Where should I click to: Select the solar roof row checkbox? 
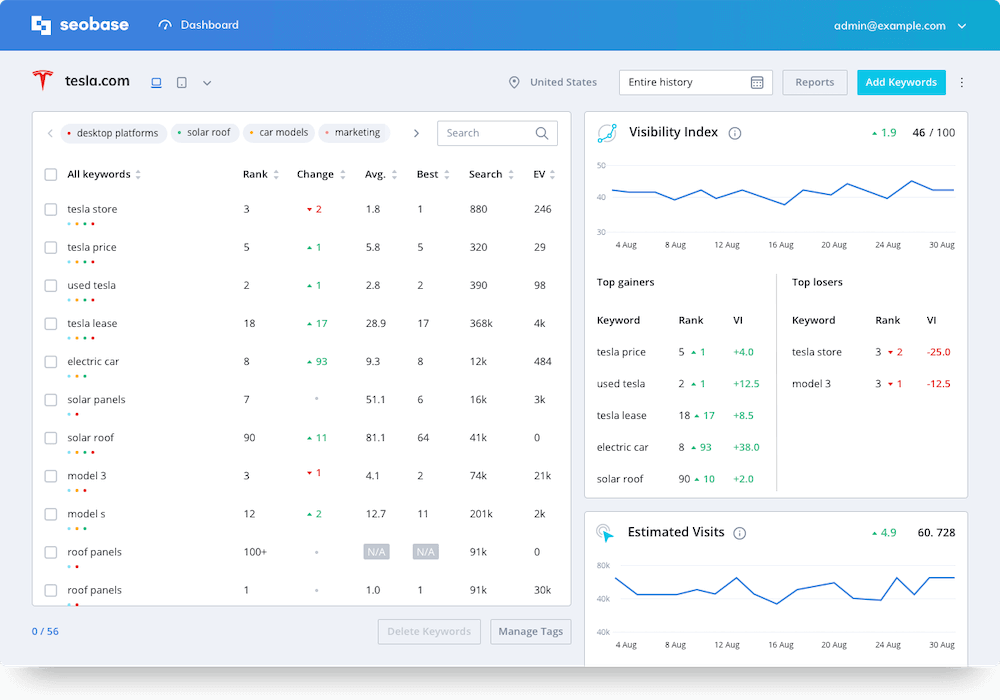[x=51, y=438]
